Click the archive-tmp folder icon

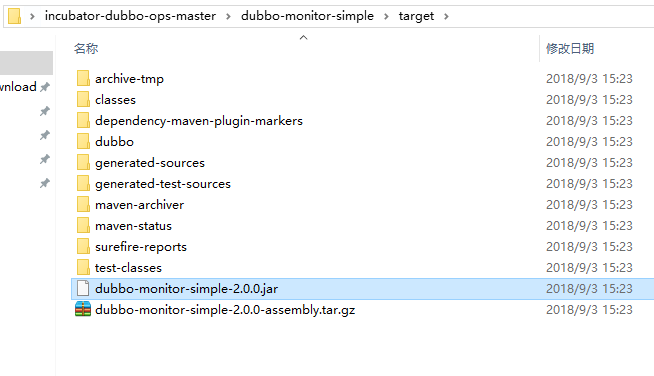tap(83, 78)
